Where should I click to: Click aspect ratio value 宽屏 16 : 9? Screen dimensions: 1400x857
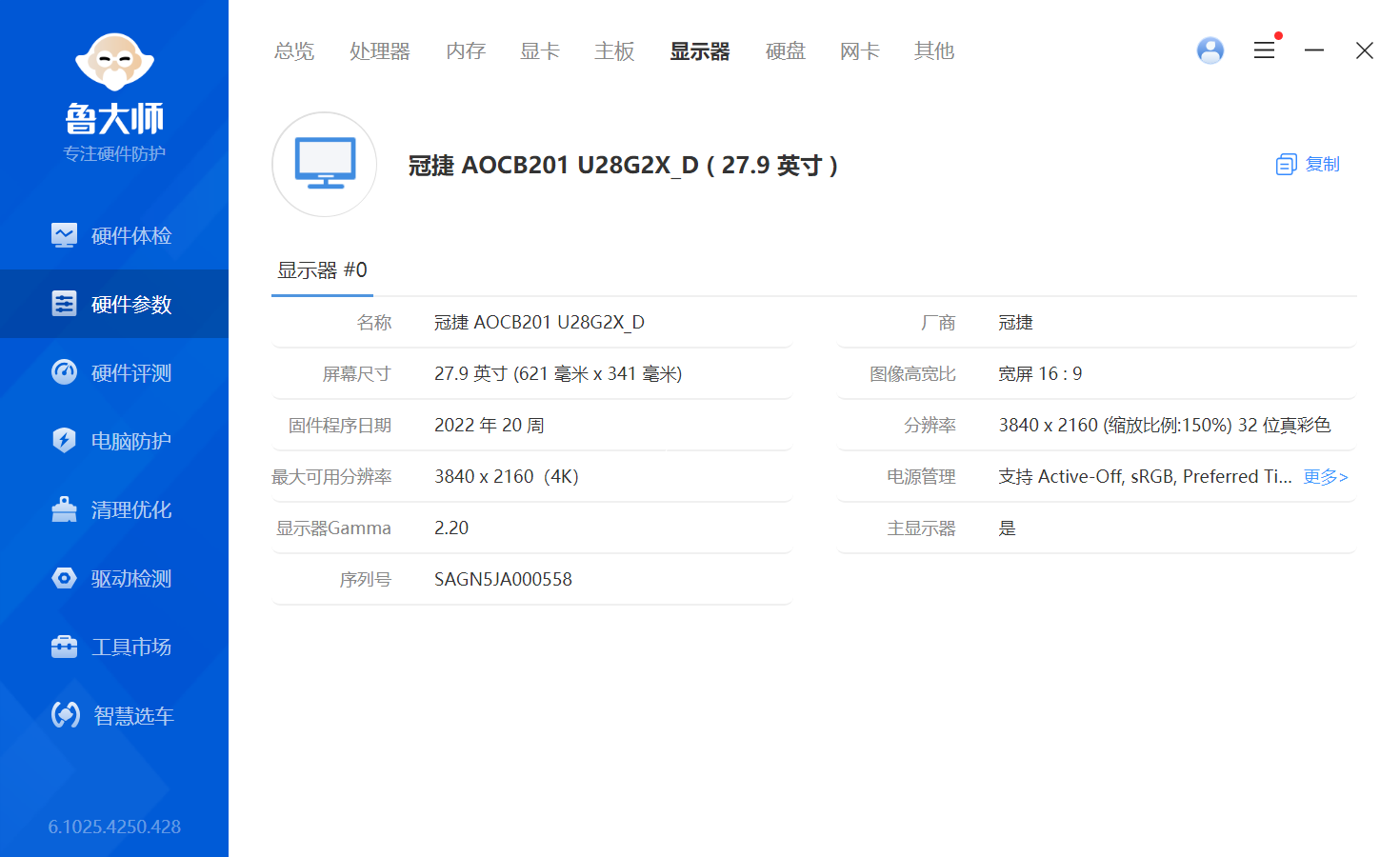click(x=1040, y=374)
